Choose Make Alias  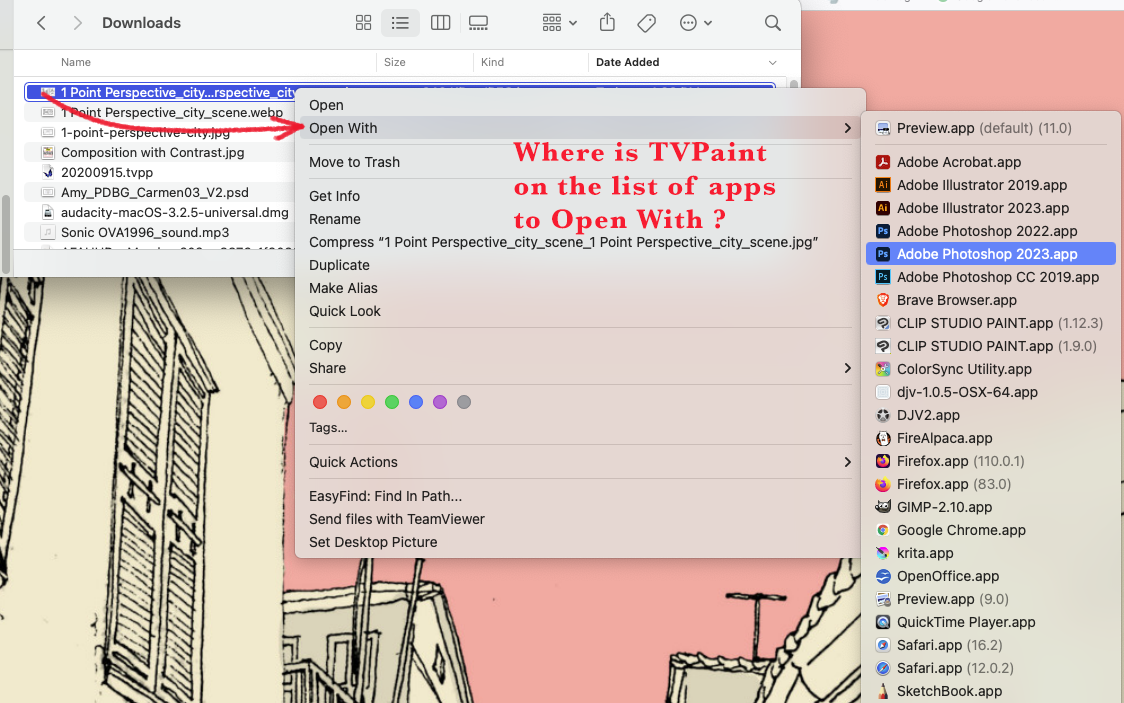pos(343,288)
